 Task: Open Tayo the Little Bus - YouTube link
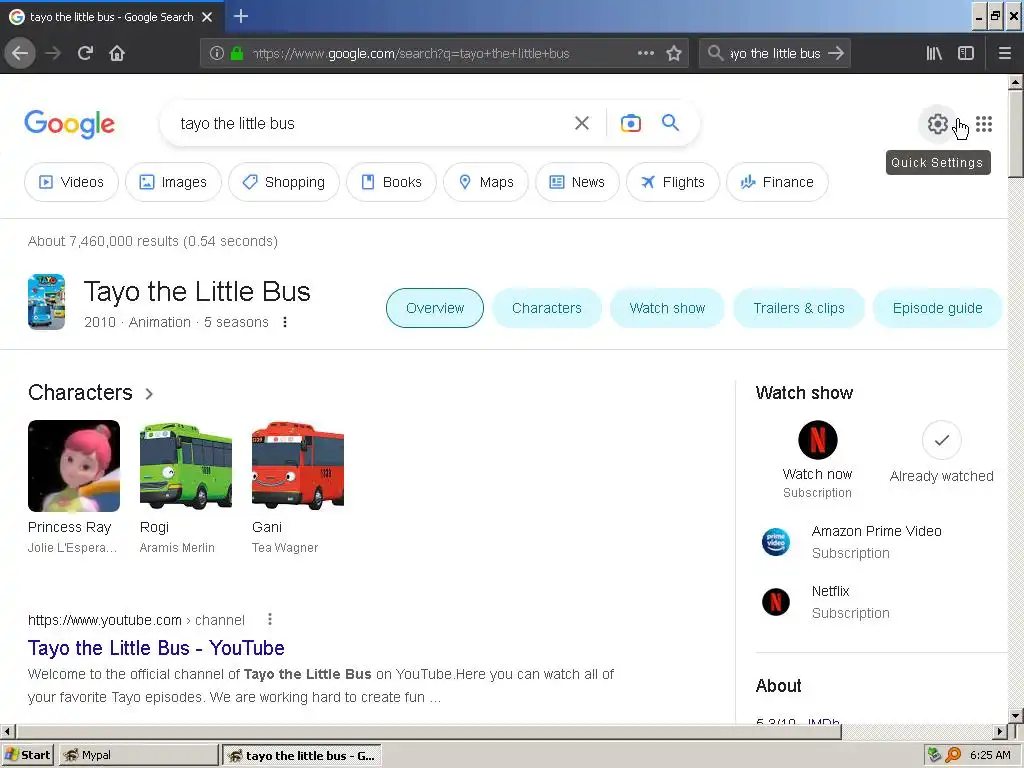click(156, 648)
